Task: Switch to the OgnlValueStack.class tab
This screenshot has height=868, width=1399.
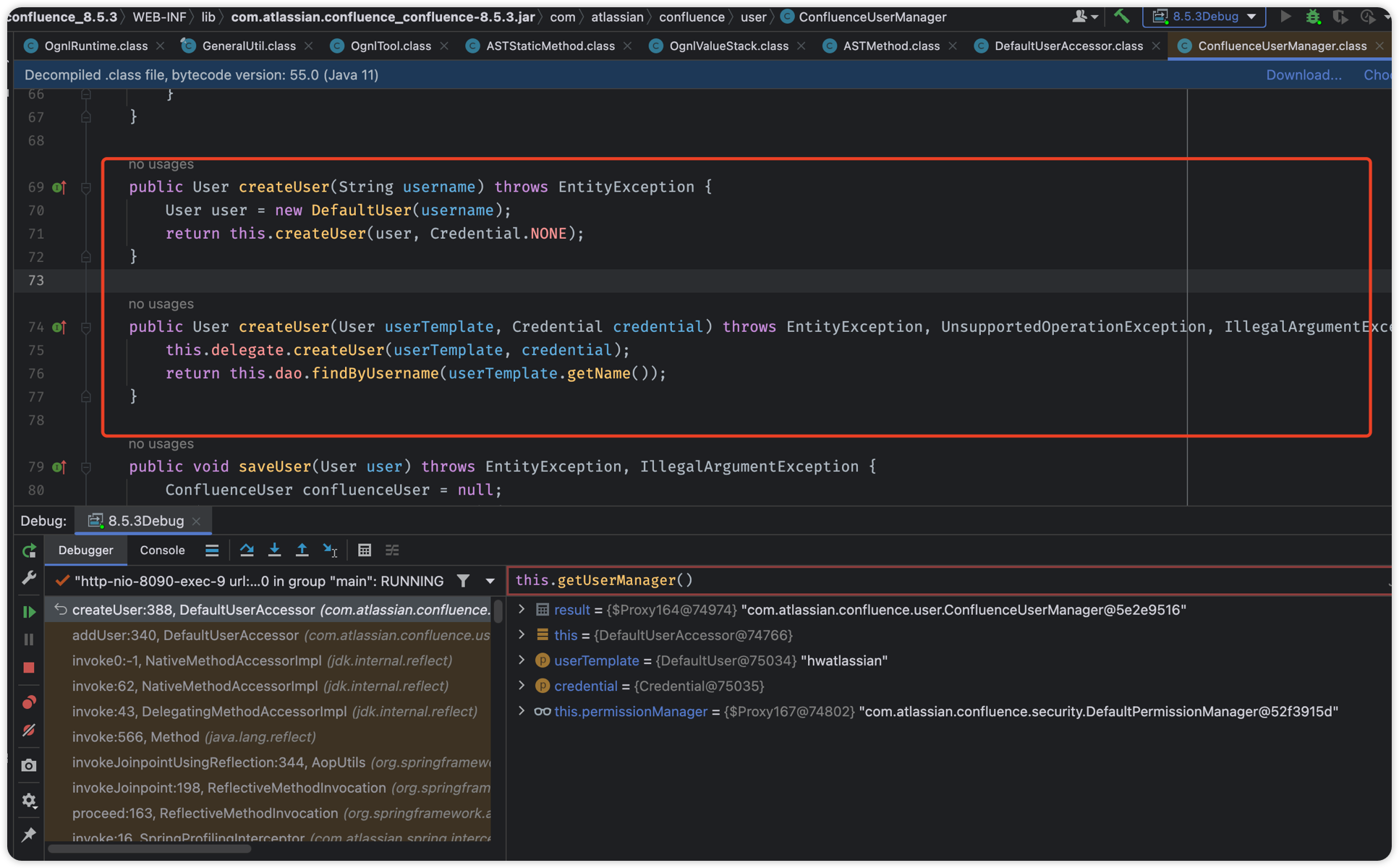Action: [x=728, y=46]
